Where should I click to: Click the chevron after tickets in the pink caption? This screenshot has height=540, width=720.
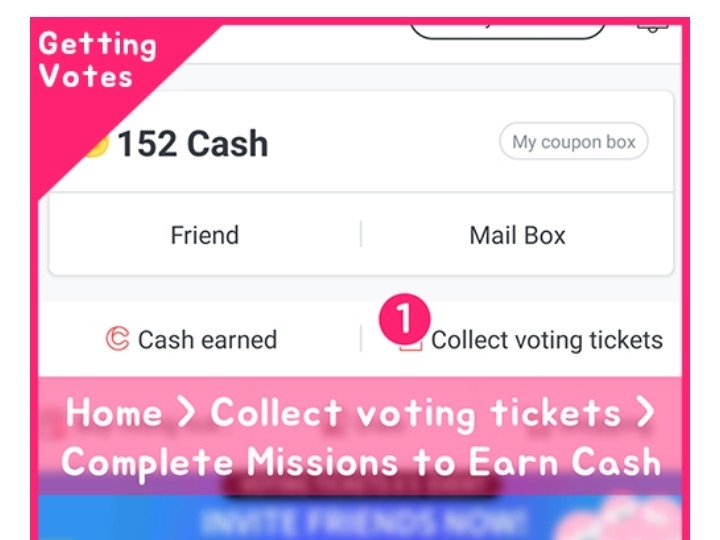[645, 414]
